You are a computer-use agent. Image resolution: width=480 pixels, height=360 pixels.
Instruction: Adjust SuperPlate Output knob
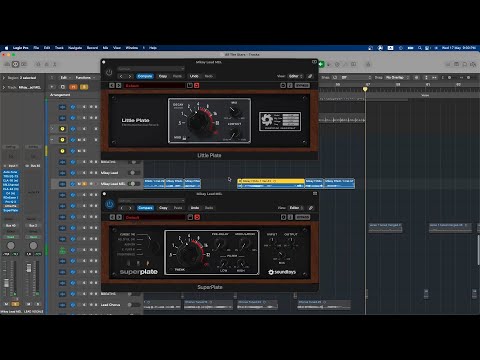291,241
